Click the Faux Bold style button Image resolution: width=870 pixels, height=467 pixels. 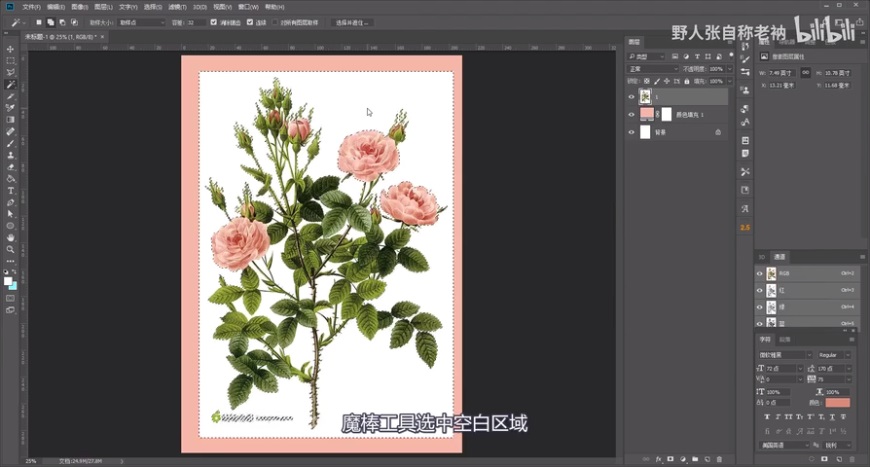767,417
